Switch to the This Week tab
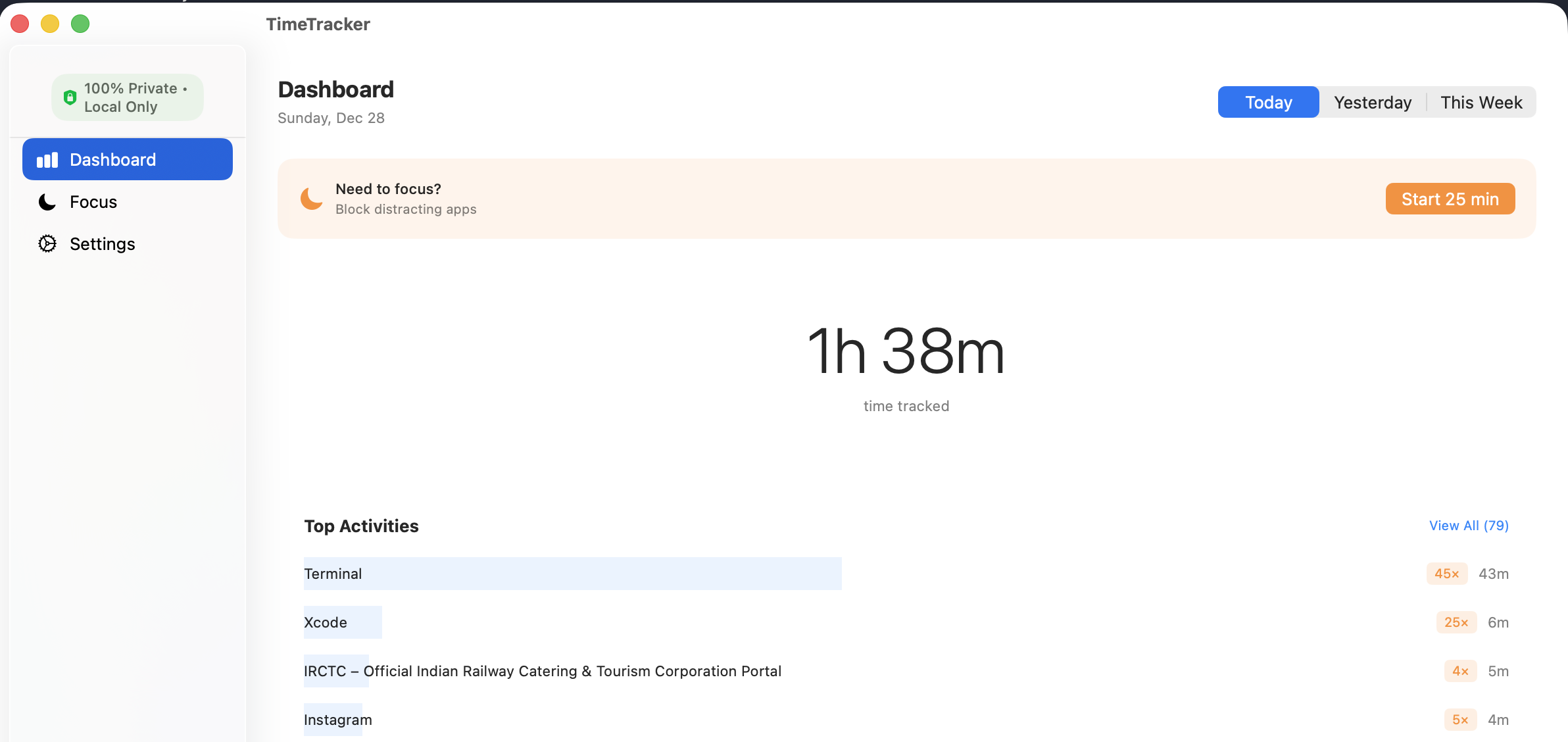Screen dimensions: 1568x742 [1481, 102]
